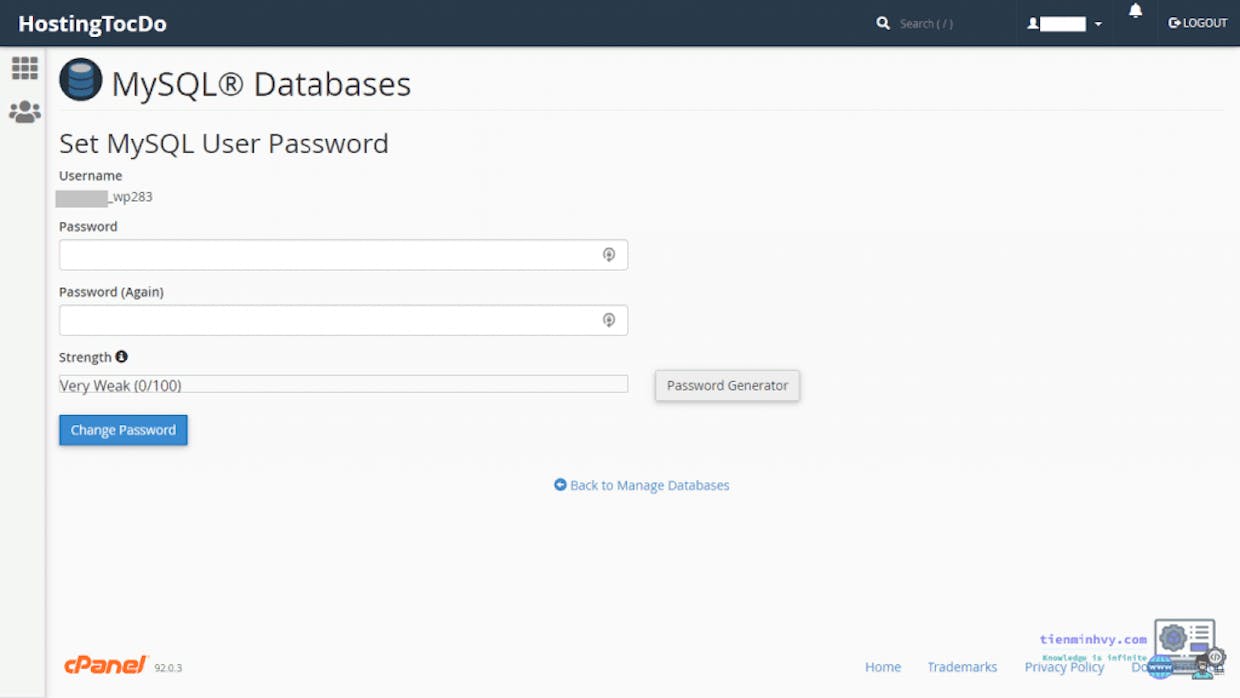Click the MySQL Databases barrel icon
The height and width of the screenshot is (698, 1240).
(x=81, y=80)
